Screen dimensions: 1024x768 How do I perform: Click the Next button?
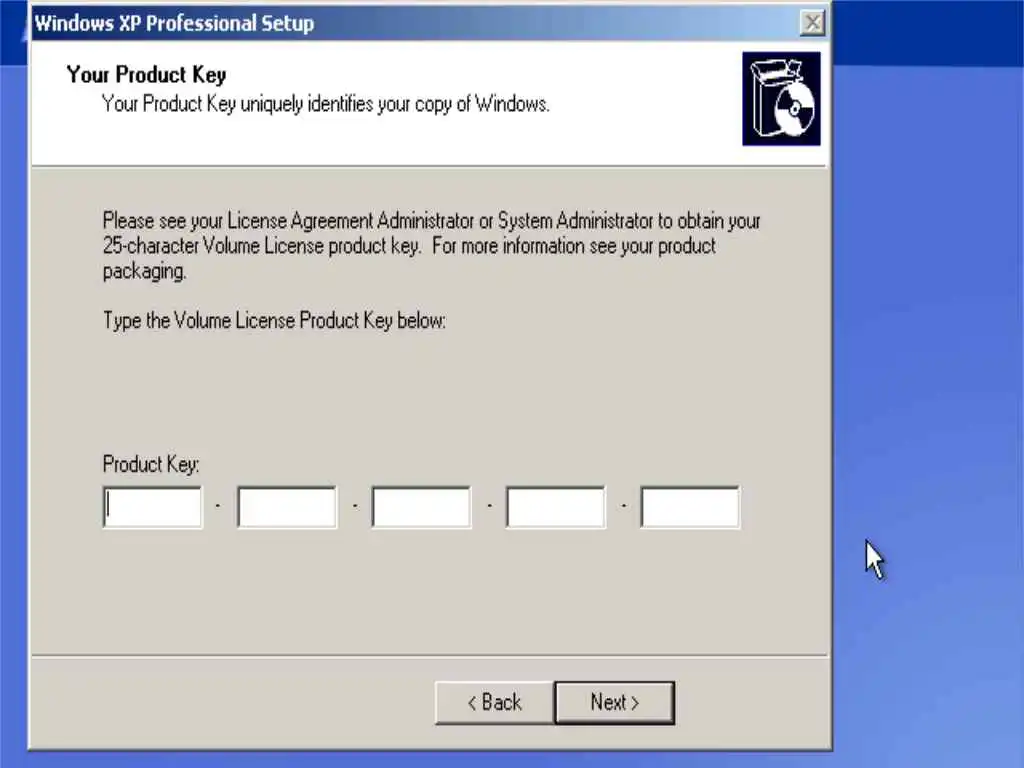(615, 703)
